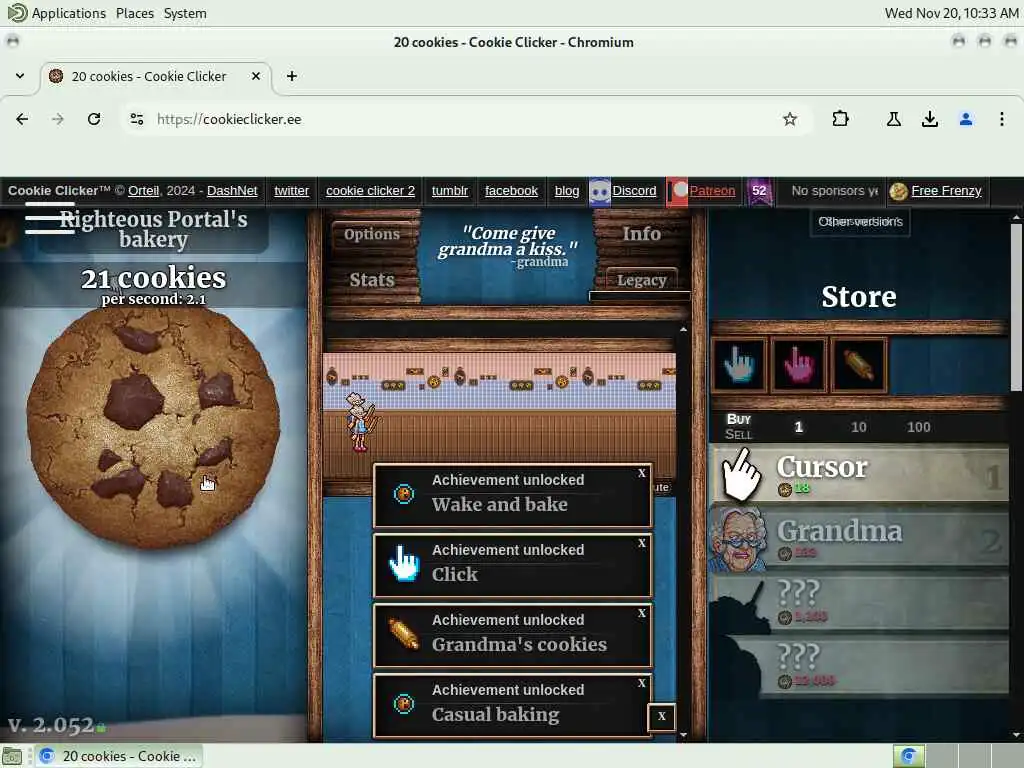Screen dimensions: 1024x768
Task: Expand the tab search dropdown arrow
Action: (20, 76)
